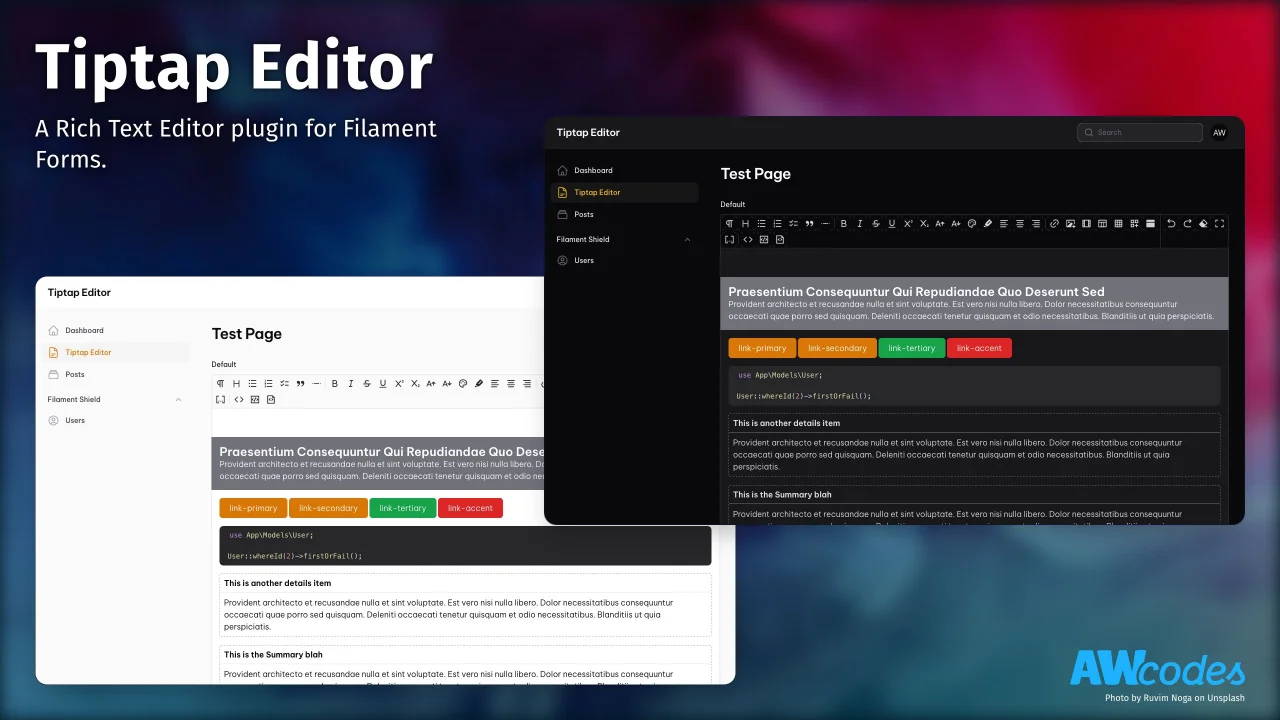This screenshot has height=720, width=1280.
Task: Select the Underline tool
Action: [892, 224]
